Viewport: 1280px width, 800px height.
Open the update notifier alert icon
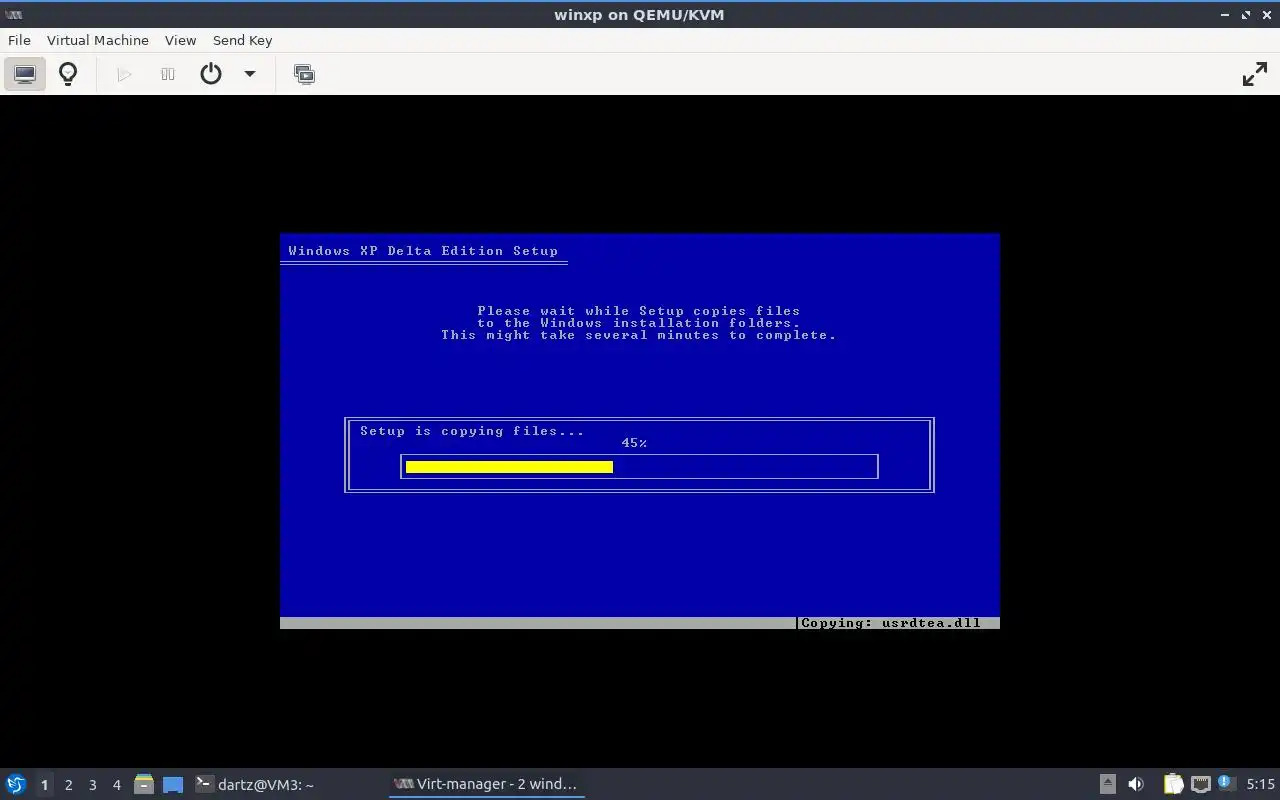[x=1226, y=783]
